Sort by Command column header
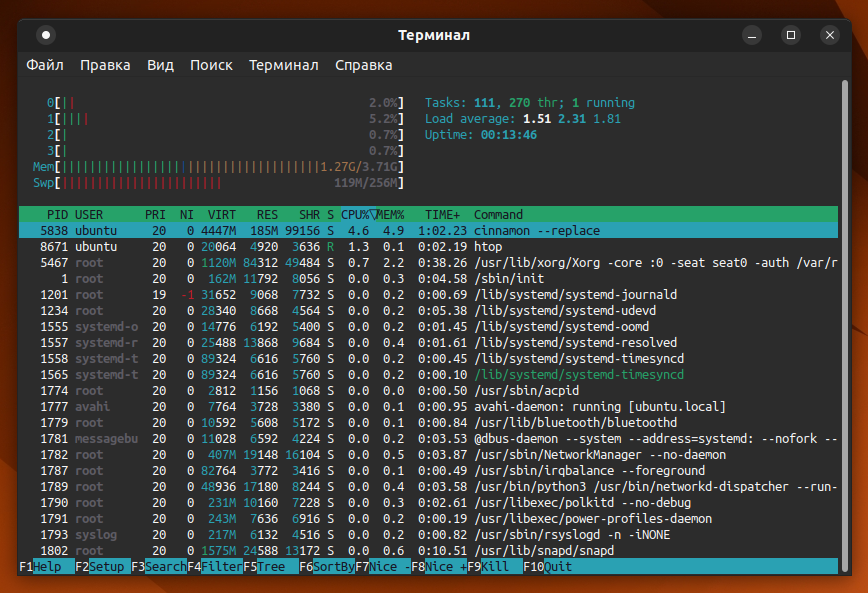This screenshot has height=593, width=868. 498,214
